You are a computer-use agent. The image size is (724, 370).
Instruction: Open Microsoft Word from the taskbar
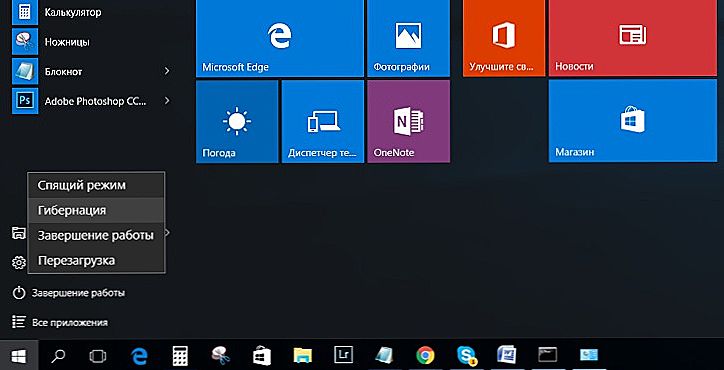click(507, 356)
